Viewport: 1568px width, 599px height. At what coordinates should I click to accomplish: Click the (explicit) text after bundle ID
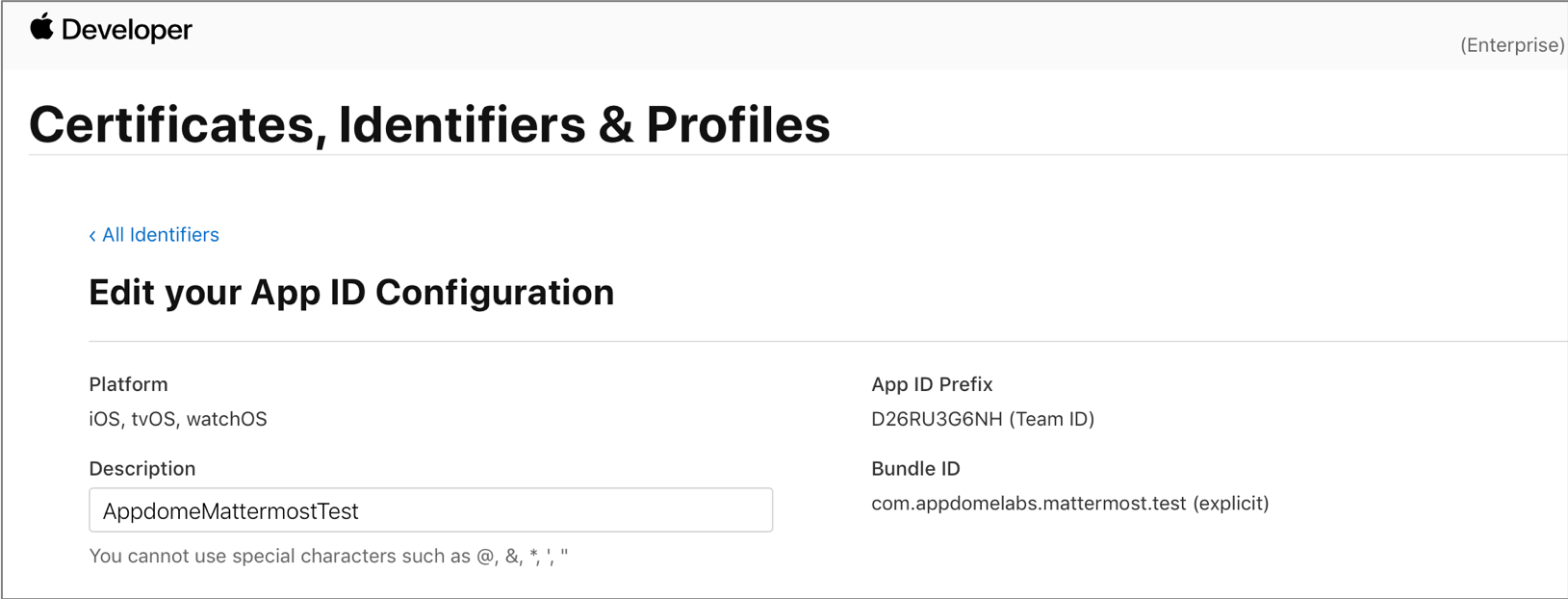(x=1231, y=504)
